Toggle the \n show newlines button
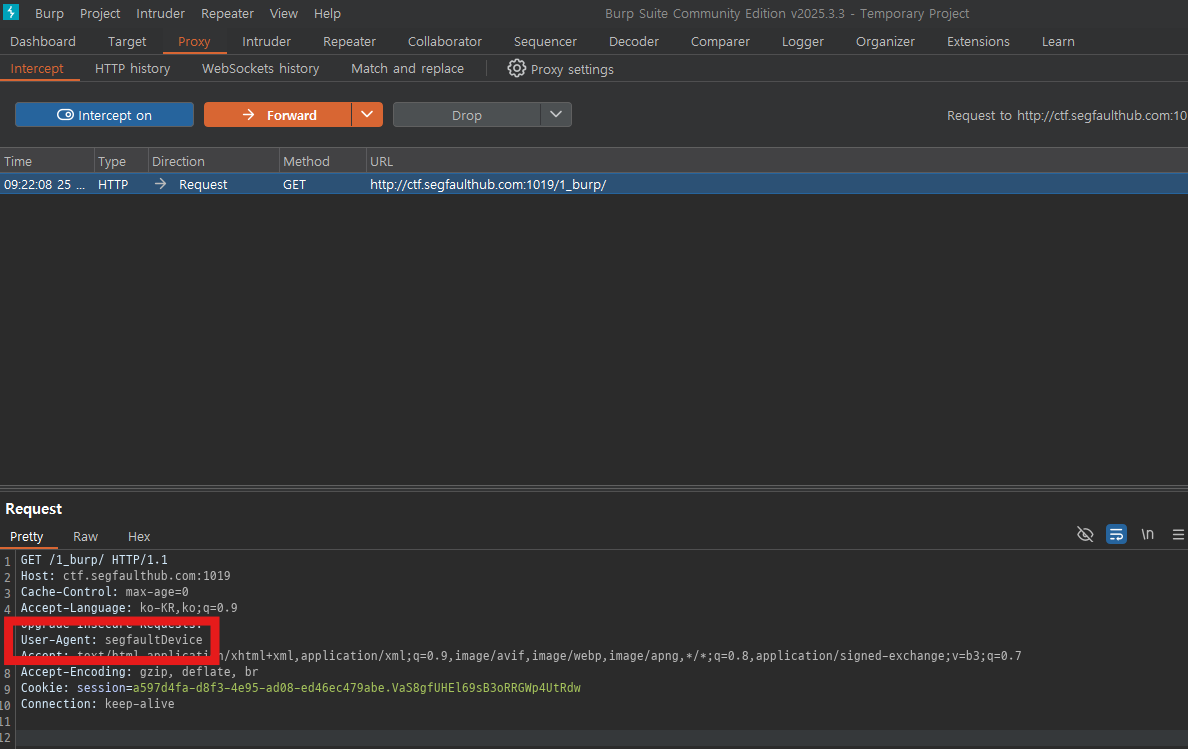 pyautogui.click(x=1148, y=535)
